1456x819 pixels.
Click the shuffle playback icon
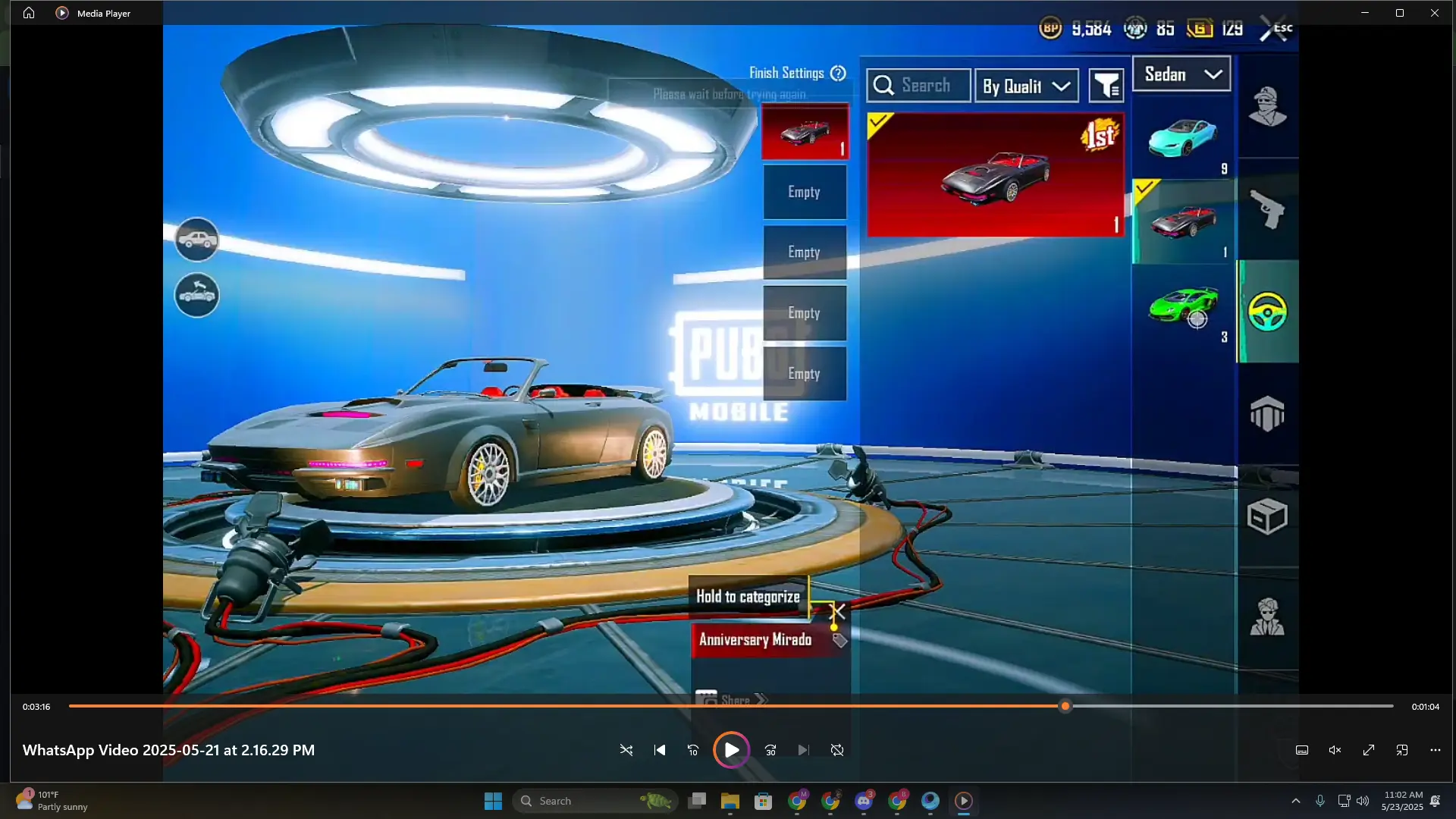pos(626,750)
